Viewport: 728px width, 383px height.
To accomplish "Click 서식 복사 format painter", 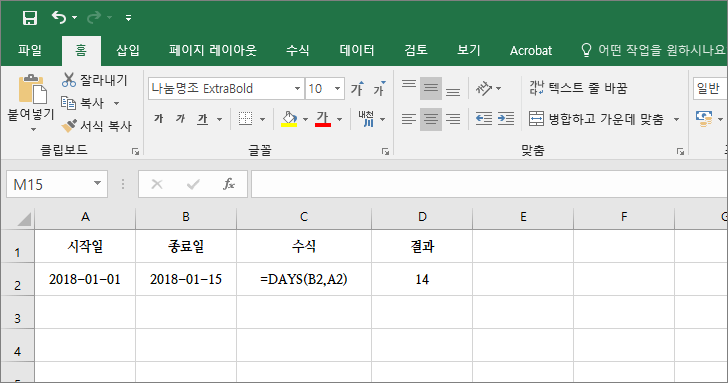I will click(x=97, y=125).
